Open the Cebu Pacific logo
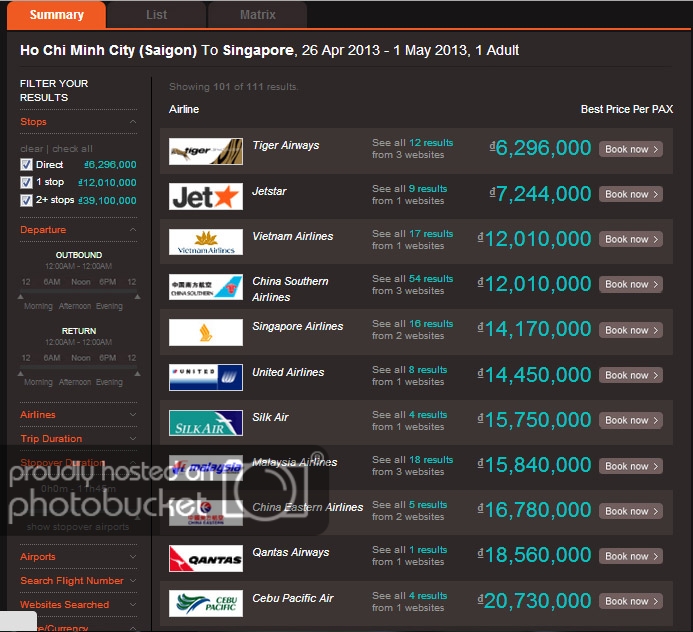The width and height of the screenshot is (693, 632). click(206, 603)
